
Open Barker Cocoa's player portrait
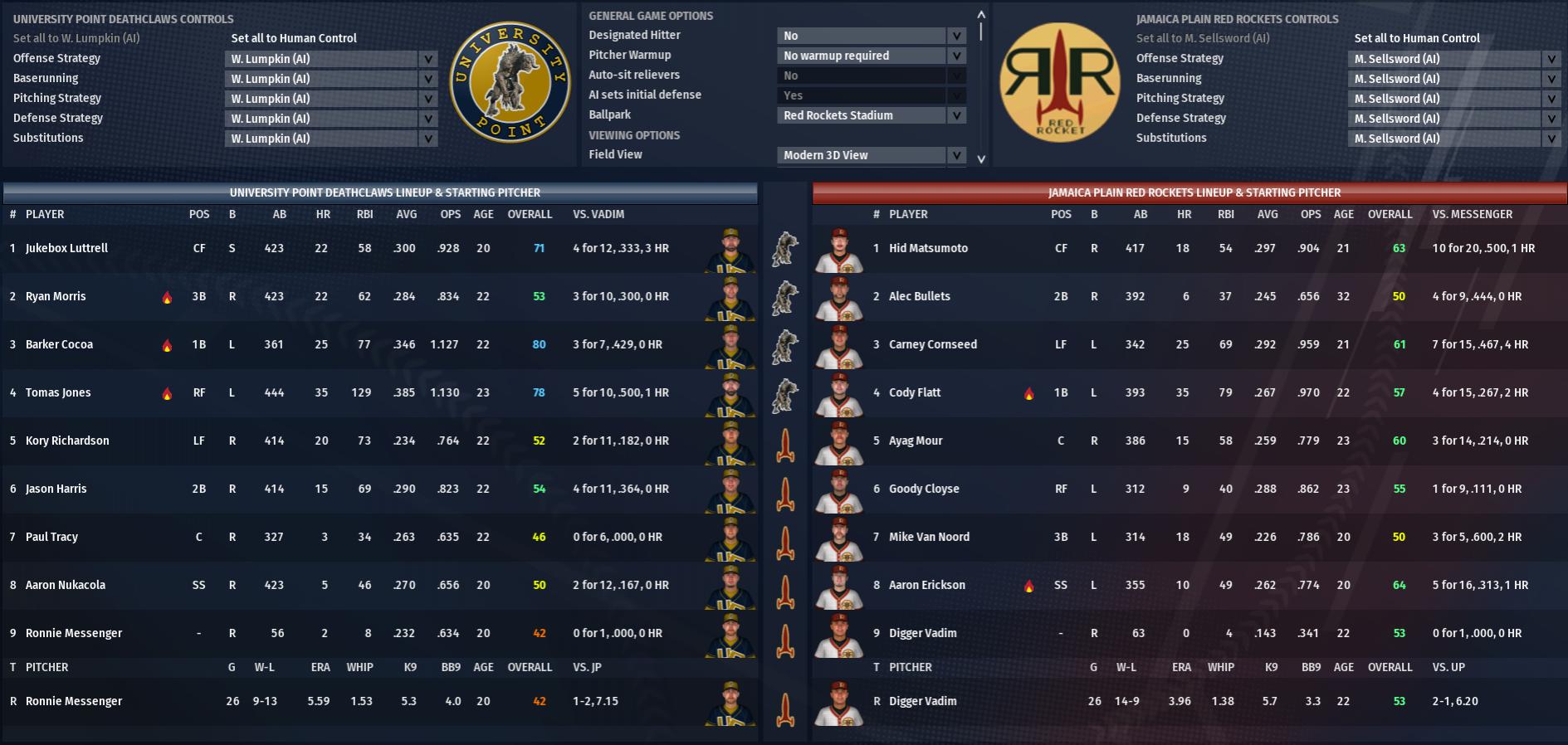click(730, 345)
